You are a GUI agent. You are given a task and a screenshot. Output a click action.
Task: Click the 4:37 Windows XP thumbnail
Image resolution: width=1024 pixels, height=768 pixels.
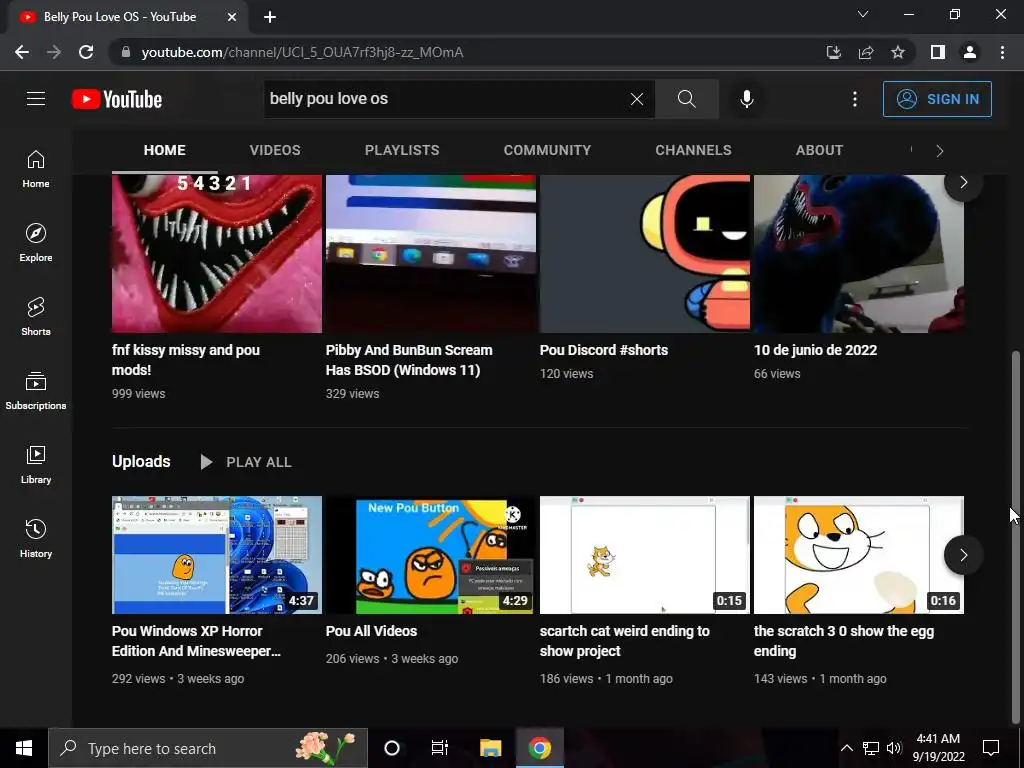[x=217, y=555]
